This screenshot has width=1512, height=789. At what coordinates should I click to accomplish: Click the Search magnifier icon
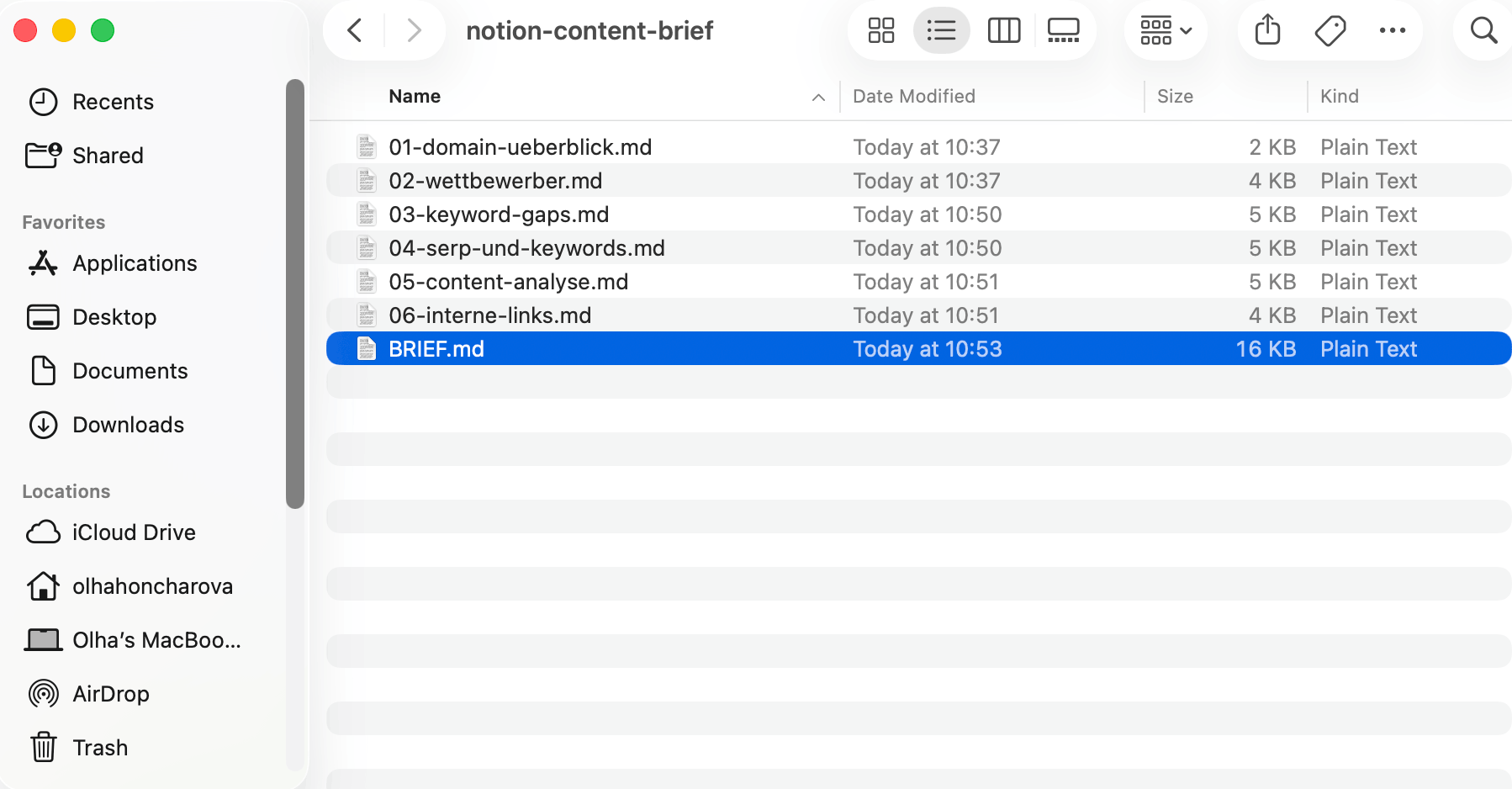(x=1483, y=31)
